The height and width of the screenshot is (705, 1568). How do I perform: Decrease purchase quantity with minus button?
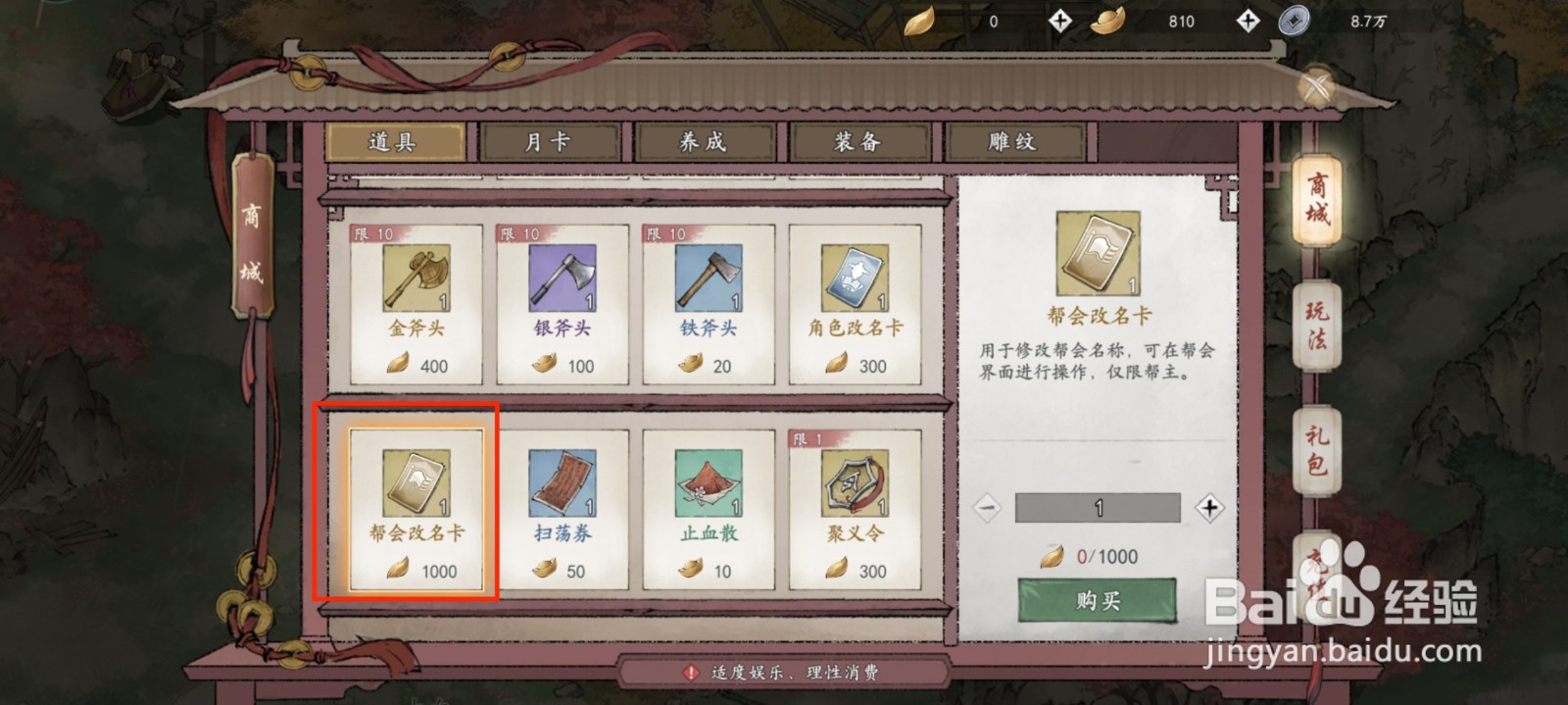pyautogui.click(x=987, y=508)
